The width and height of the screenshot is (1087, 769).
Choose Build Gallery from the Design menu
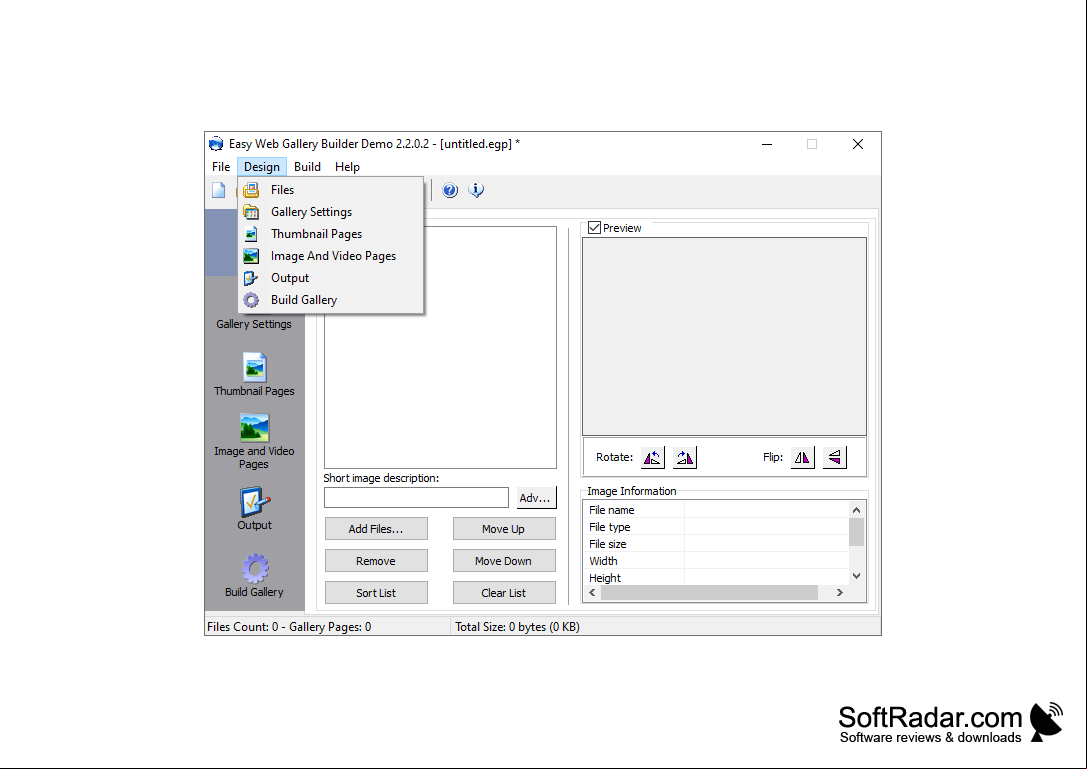coord(331,300)
